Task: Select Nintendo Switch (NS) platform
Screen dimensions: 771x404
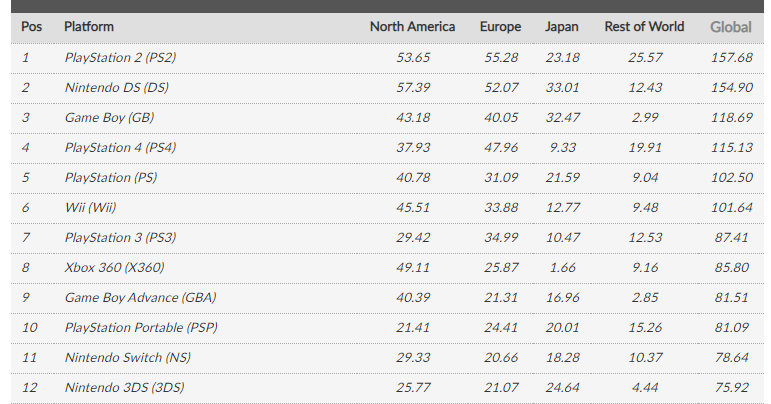Action: pos(127,357)
